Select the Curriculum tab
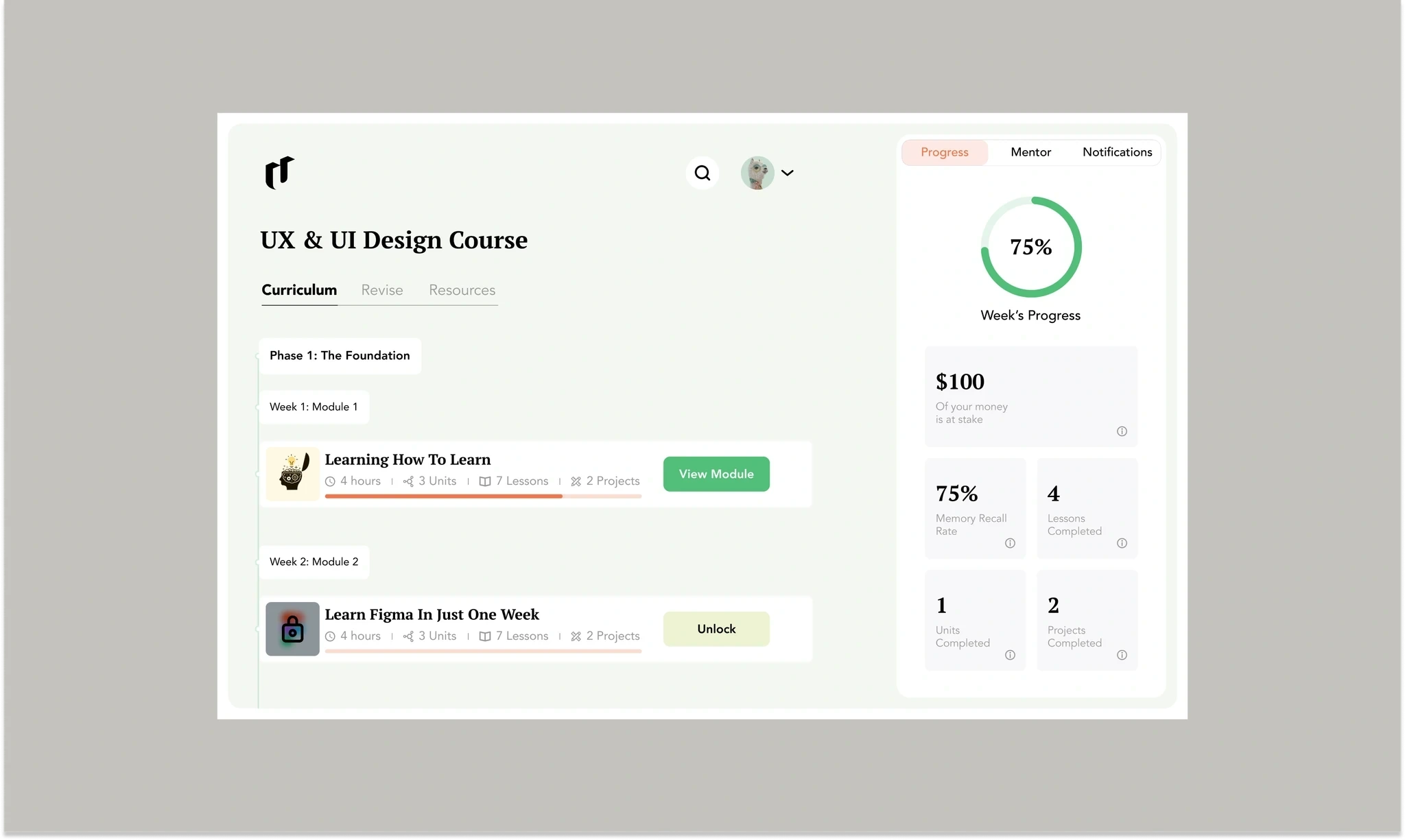 coord(299,290)
